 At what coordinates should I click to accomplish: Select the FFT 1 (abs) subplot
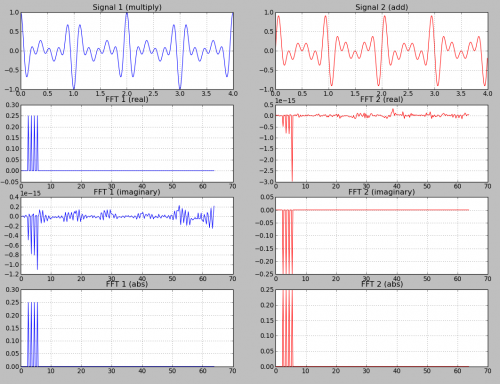(127, 328)
